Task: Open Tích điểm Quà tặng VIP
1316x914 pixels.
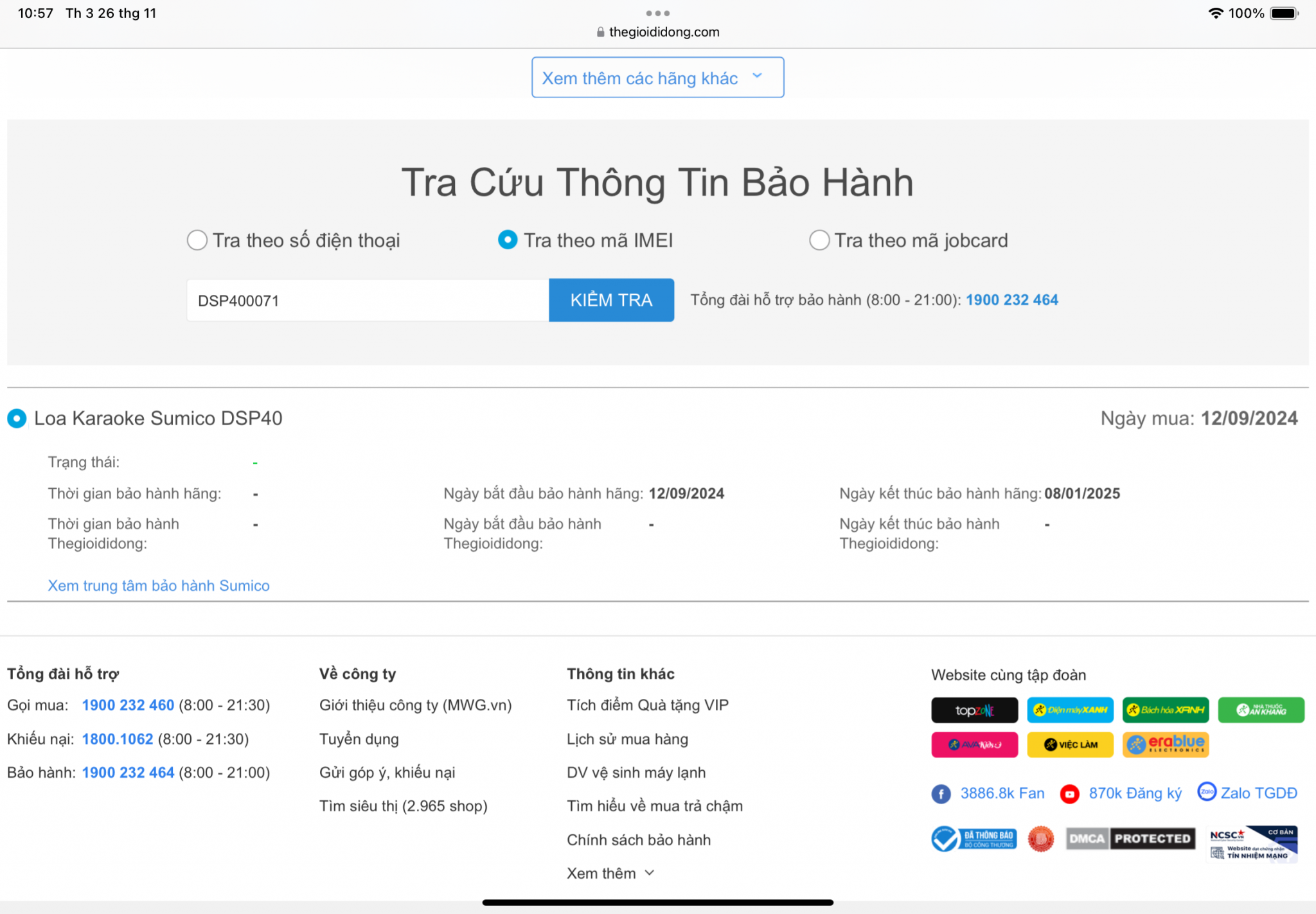Action: [648, 705]
